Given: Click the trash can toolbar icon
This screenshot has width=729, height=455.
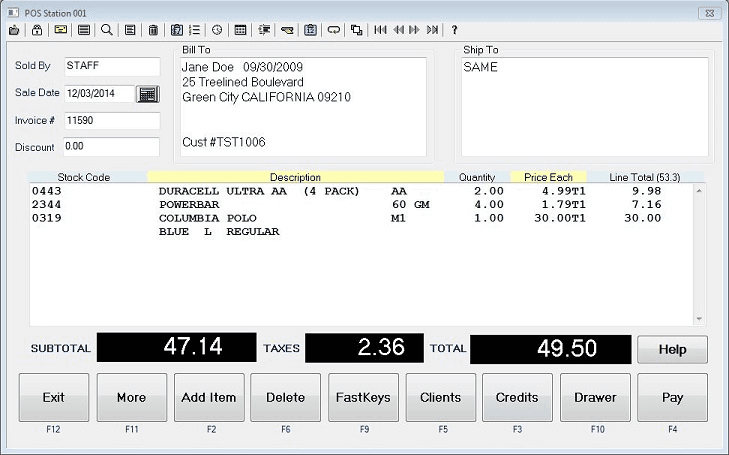Looking at the screenshot, I should pyautogui.click(x=153, y=30).
